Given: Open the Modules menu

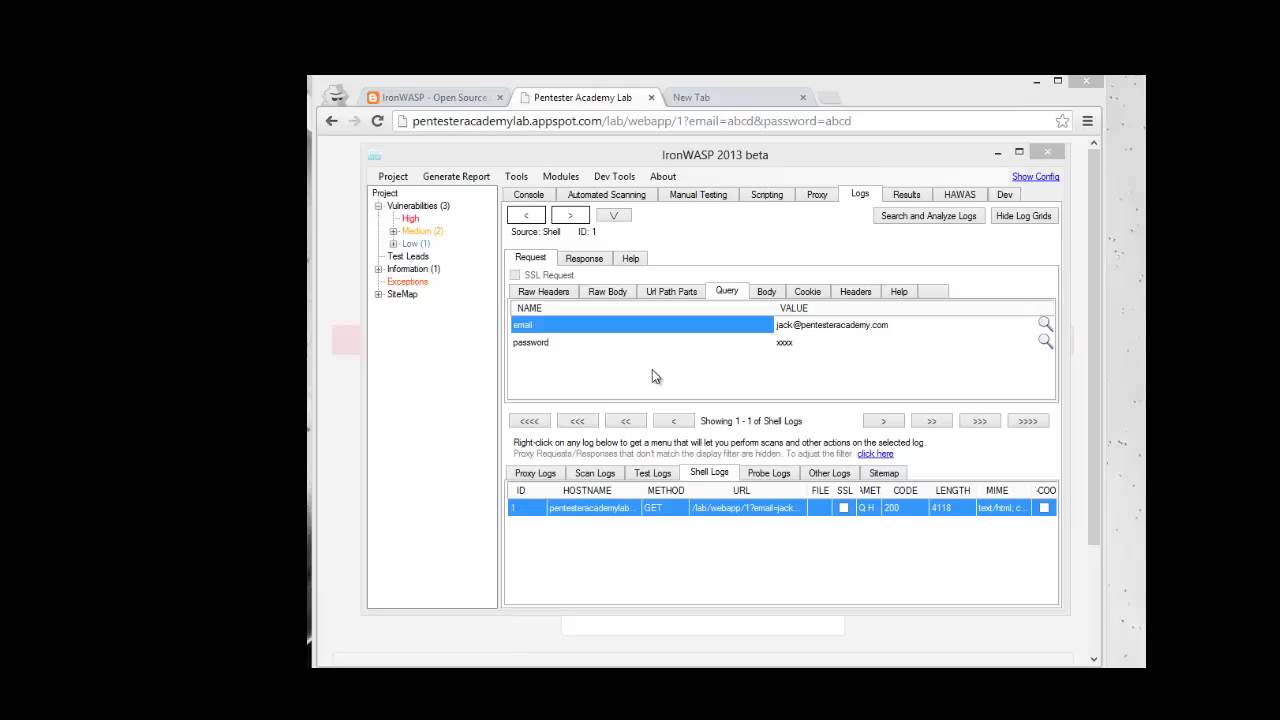Looking at the screenshot, I should click(x=561, y=177).
